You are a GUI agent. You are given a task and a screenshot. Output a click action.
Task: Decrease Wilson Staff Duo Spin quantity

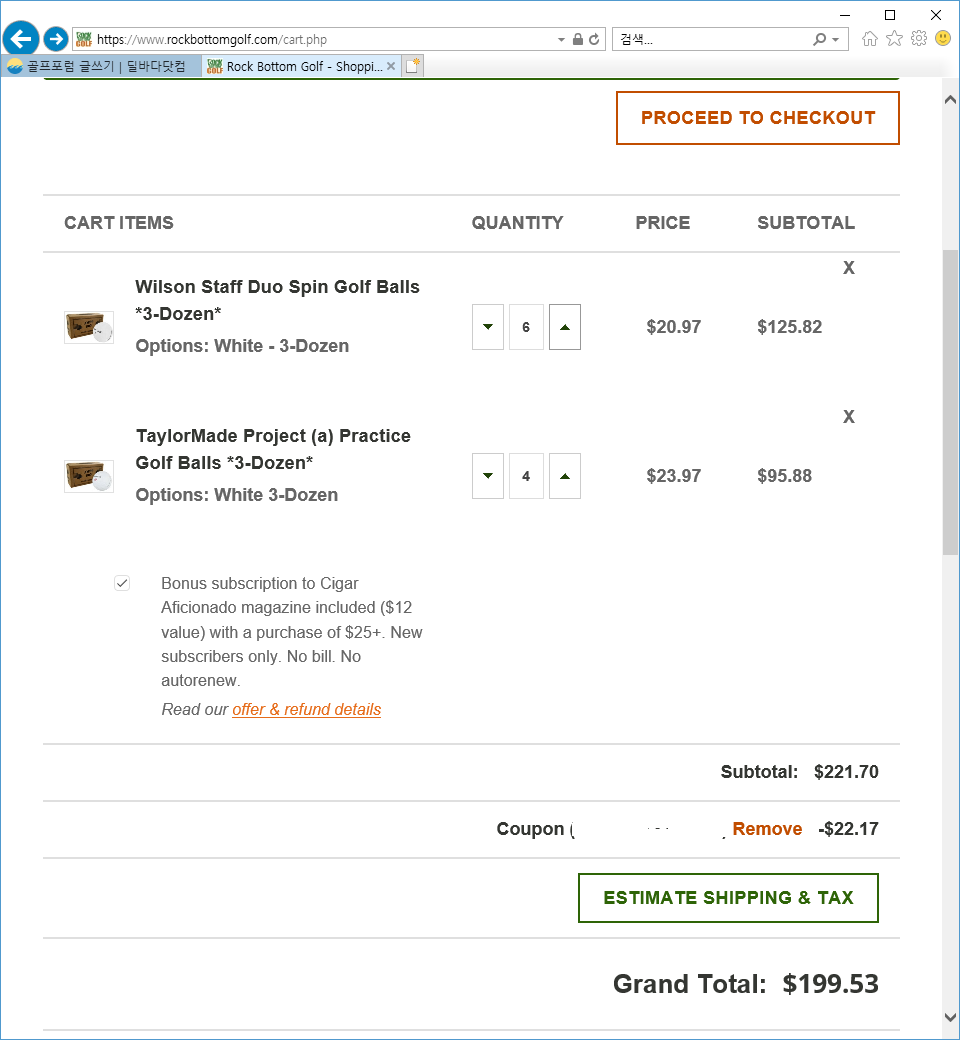pyautogui.click(x=488, y=327)
